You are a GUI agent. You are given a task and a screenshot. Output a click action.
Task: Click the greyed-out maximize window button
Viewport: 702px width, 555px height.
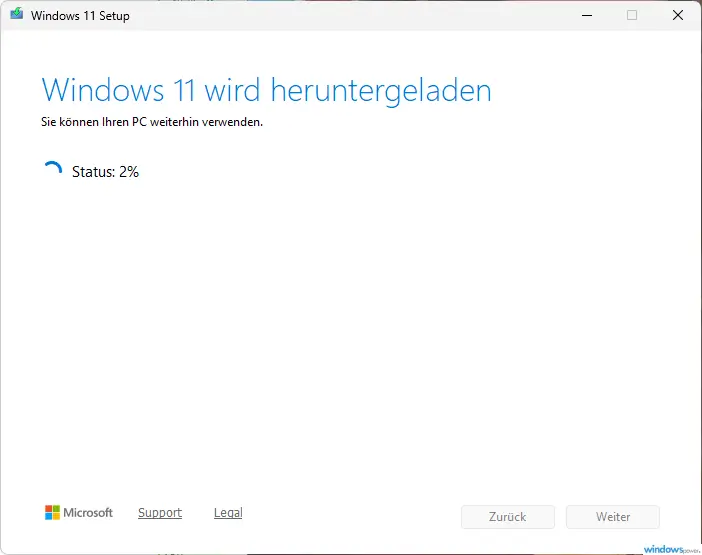[x=632, y=16]
